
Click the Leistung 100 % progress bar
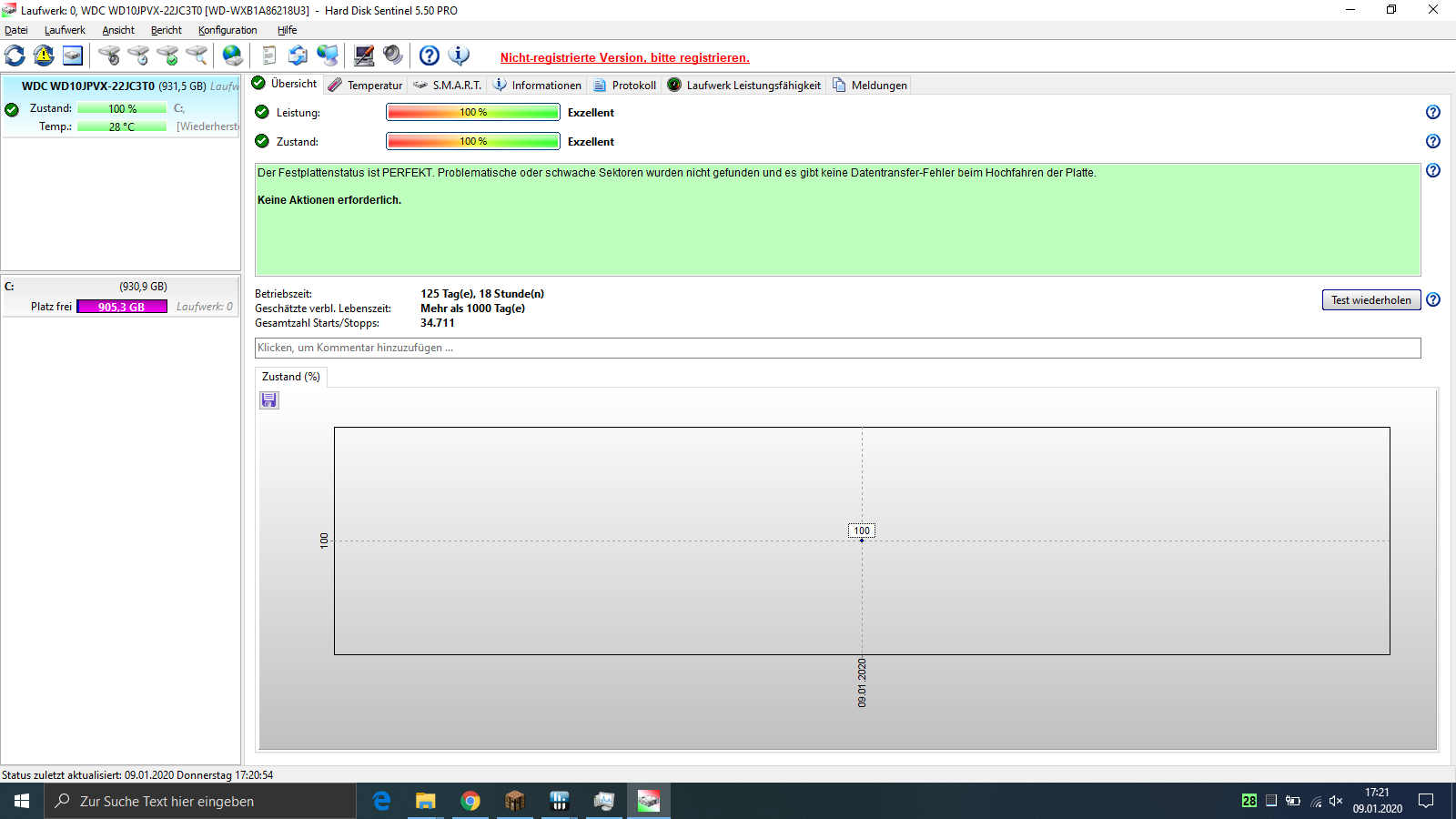473,112
